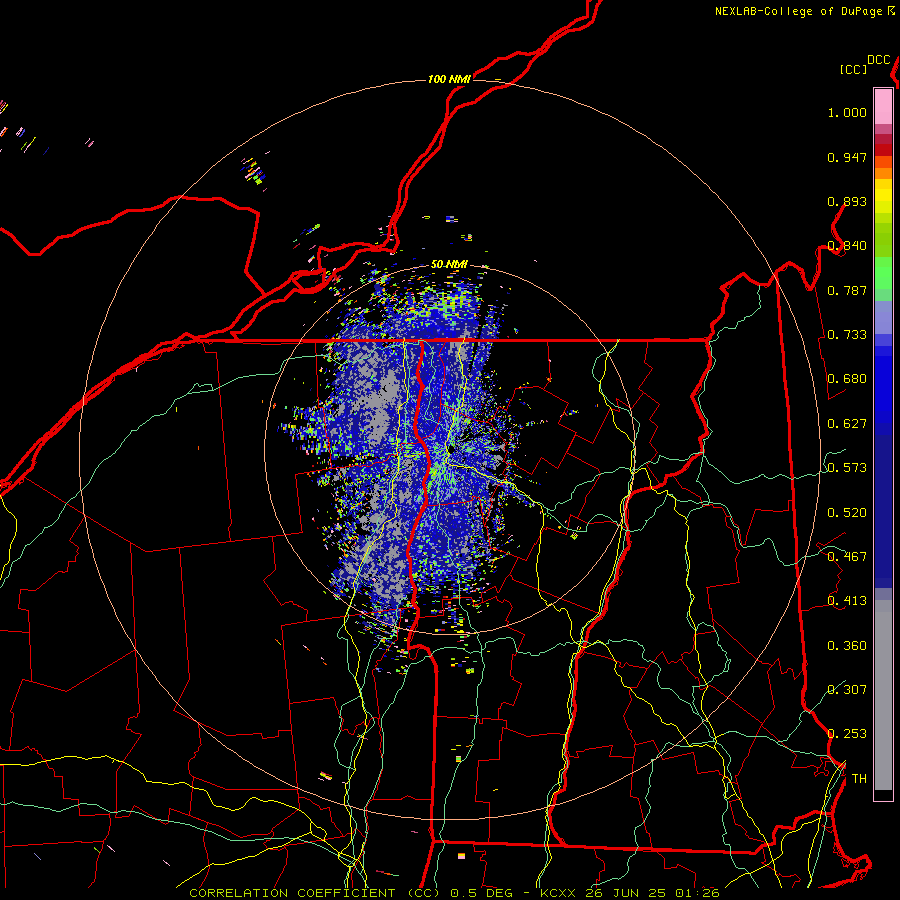Image resolution: width=900 pixels, height=900 pixels.
Task: Select the 0.360 scale value
Action: coord(847,645)
